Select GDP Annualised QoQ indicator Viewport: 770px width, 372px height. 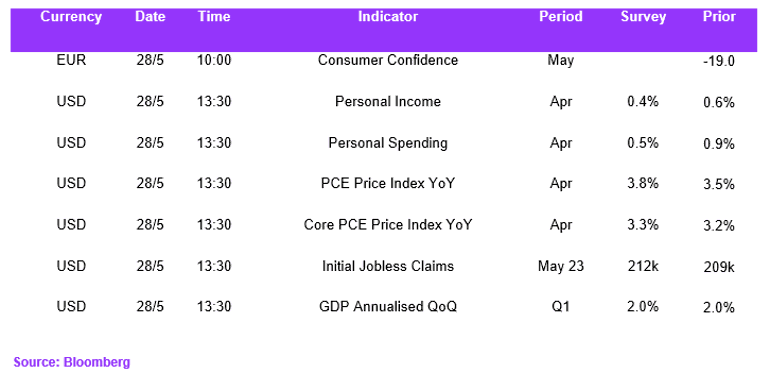(388, 307)
